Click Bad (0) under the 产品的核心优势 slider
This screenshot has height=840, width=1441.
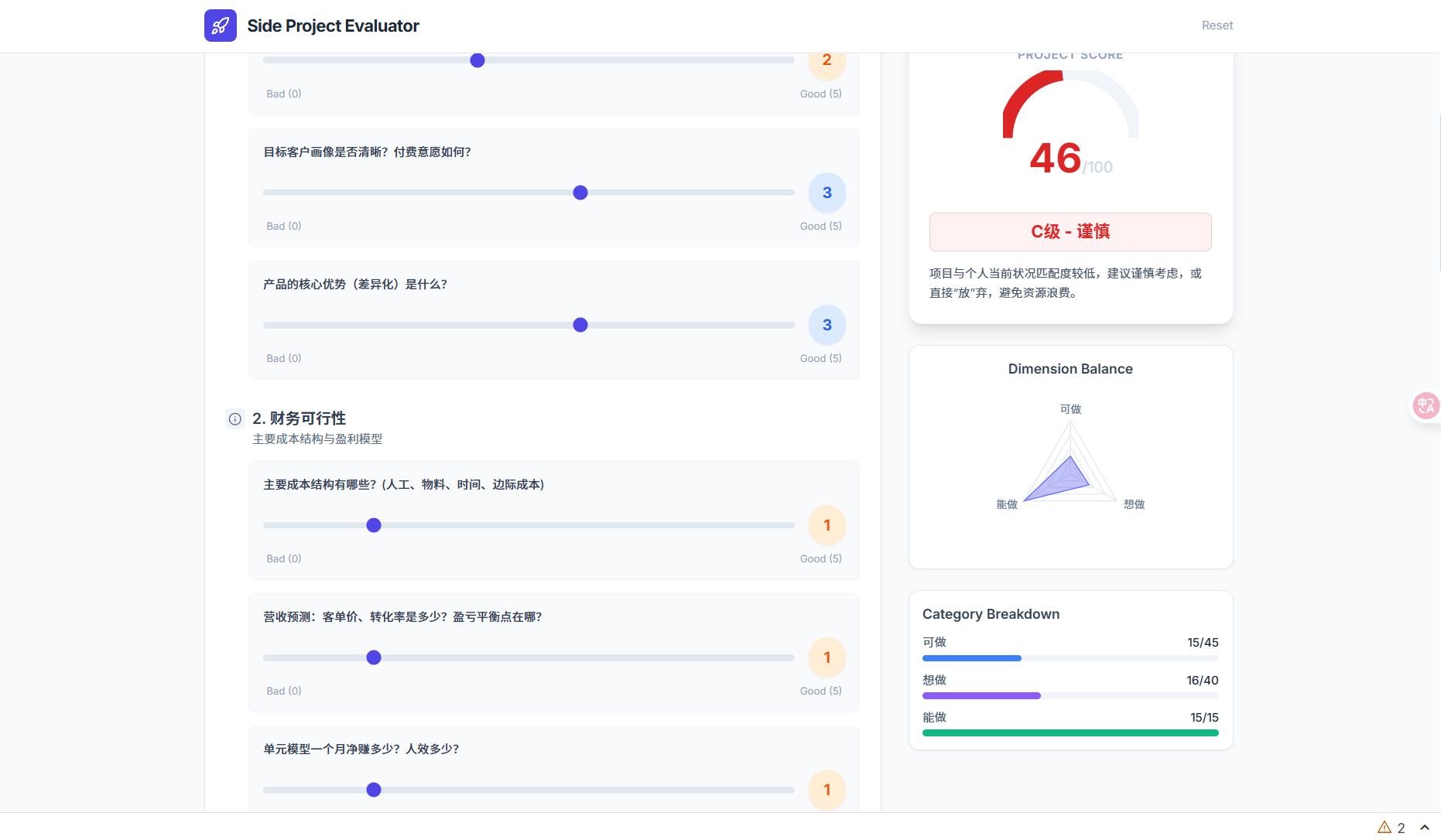pyautogui.click(x=284, y=358)
